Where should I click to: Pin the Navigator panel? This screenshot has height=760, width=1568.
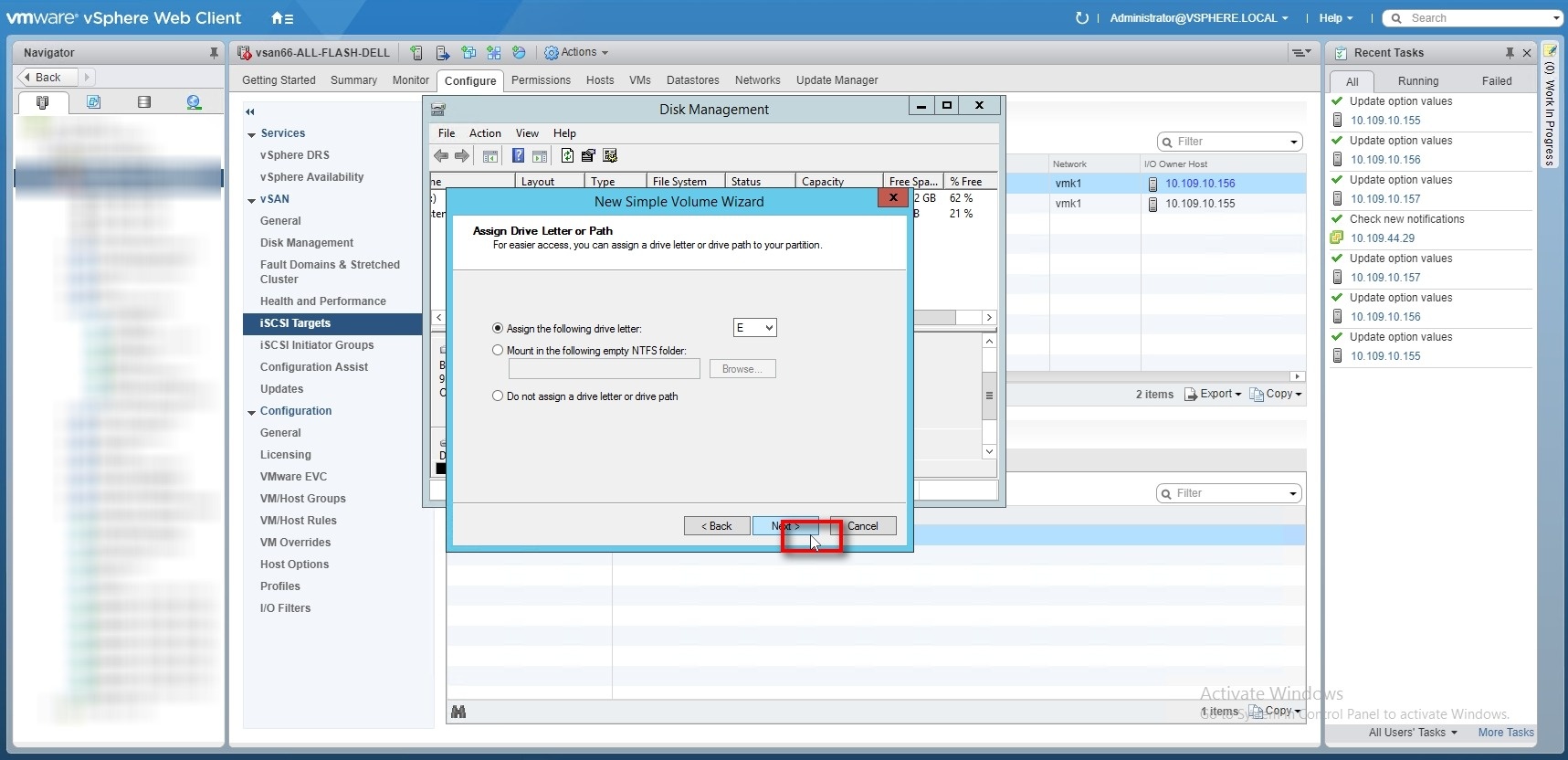pyautogui.click(x=214, y=53)
